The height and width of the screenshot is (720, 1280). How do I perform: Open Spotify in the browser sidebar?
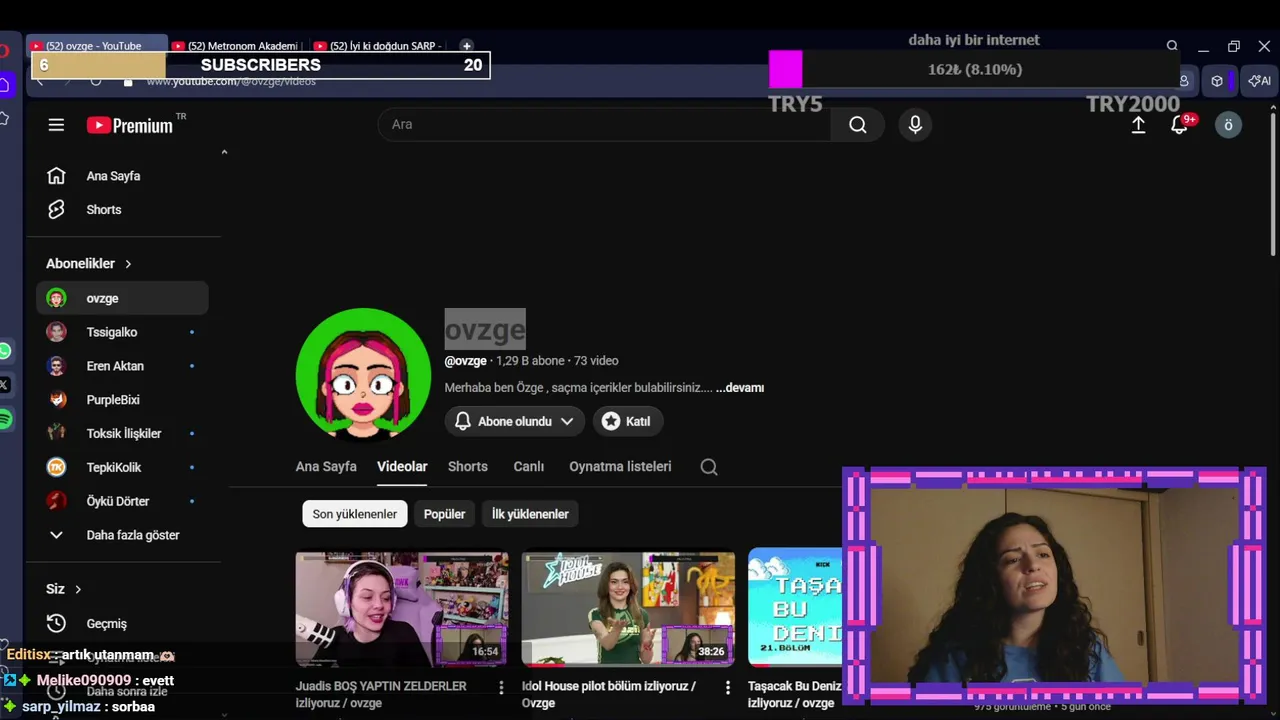[x=5, y=419]
